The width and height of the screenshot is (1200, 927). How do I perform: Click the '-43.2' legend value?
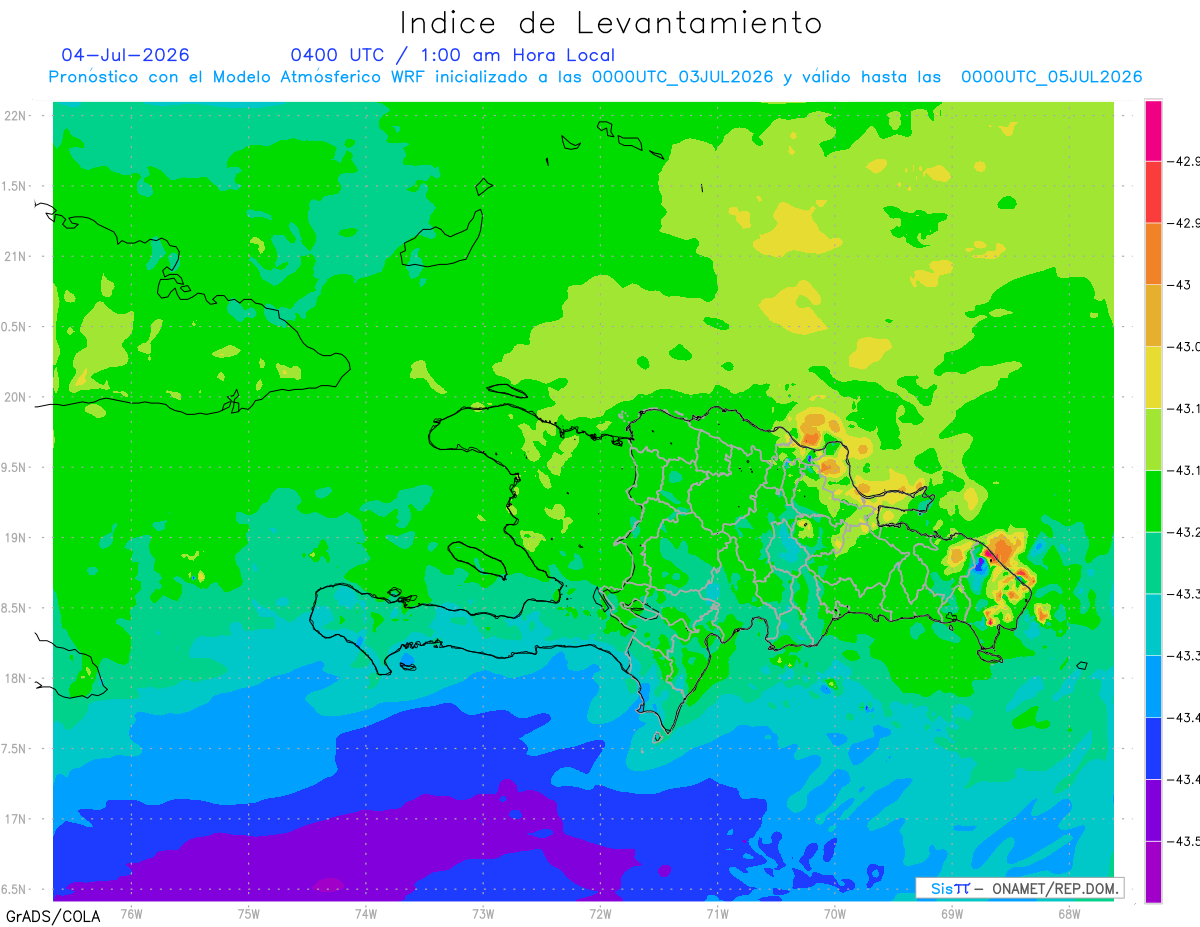tap(1185, 532)
